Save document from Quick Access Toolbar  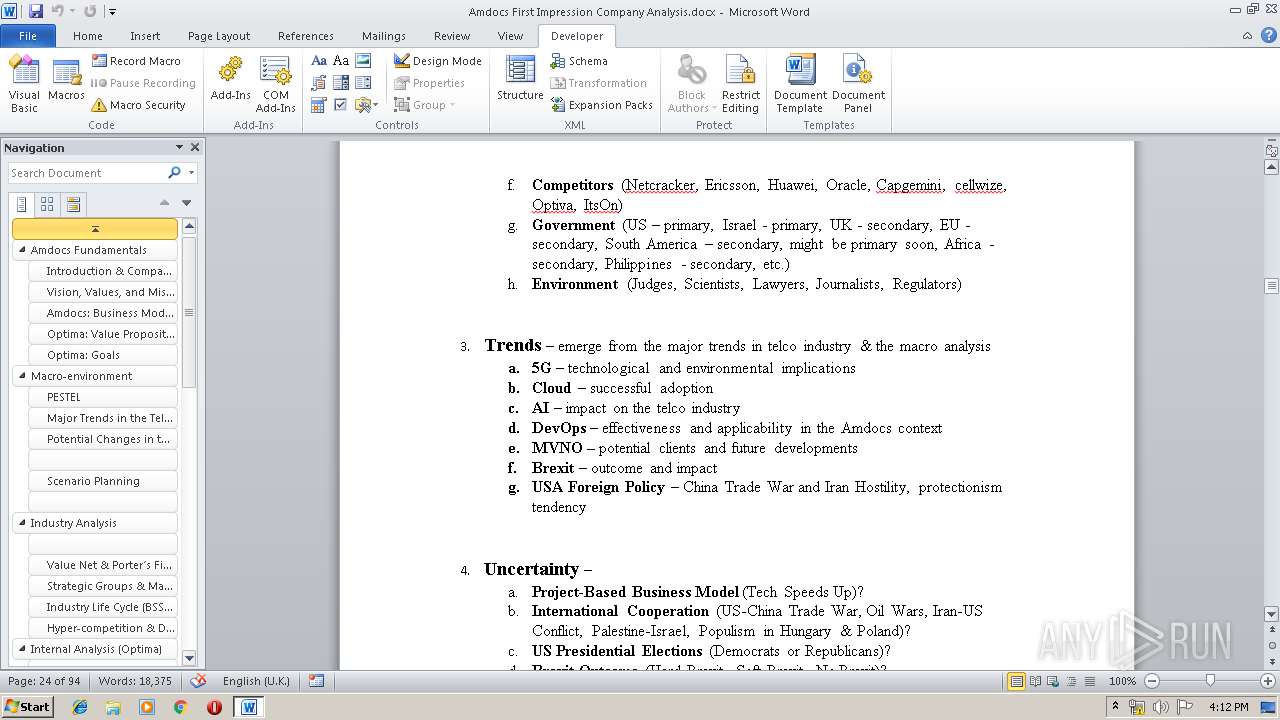point(36,11)
